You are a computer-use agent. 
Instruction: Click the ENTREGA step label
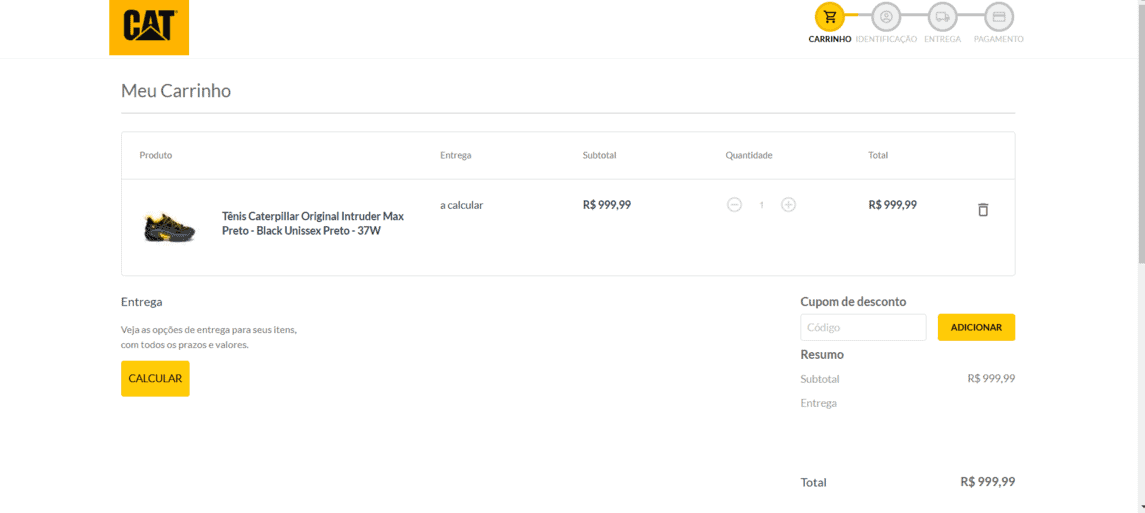942,39
